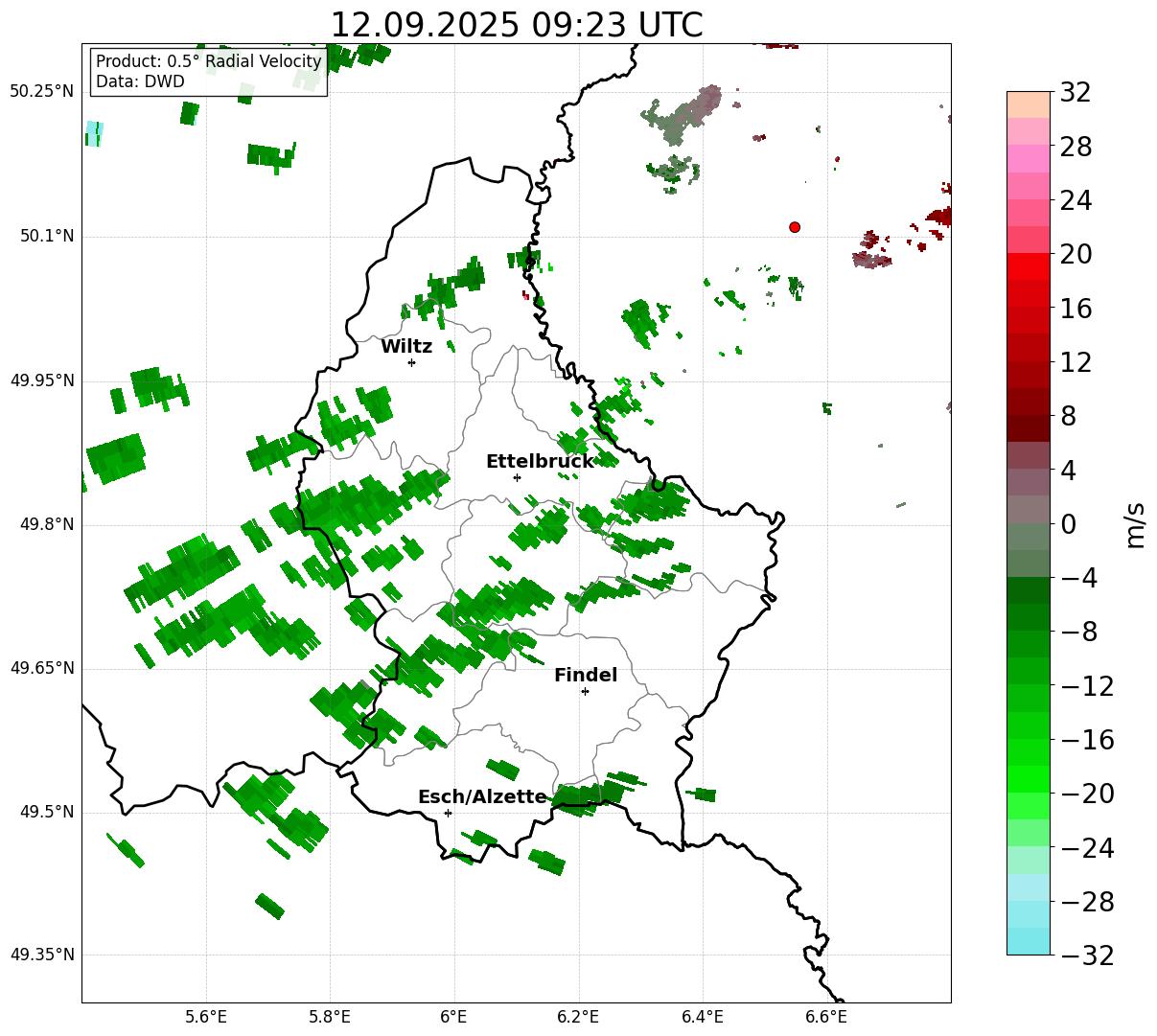Screen dimensions: 1157x1036
Task: Click the cross marker below Esch/Alzette
Action: click(448, 813)
